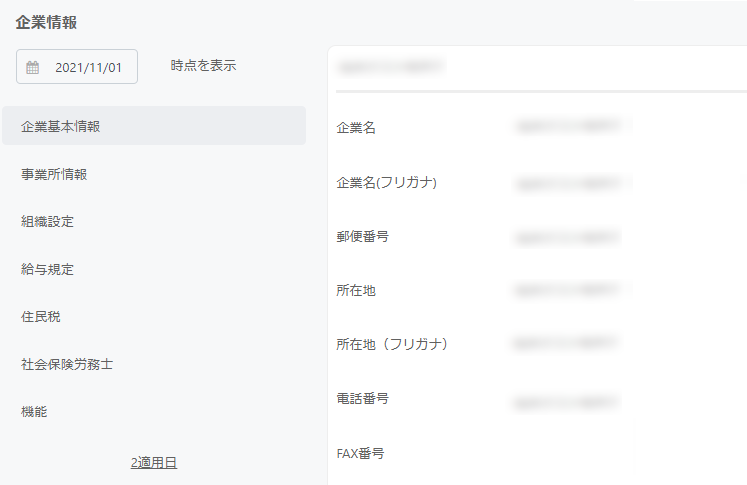Open 社会保険労務士 settings

(x=67, y=364)
